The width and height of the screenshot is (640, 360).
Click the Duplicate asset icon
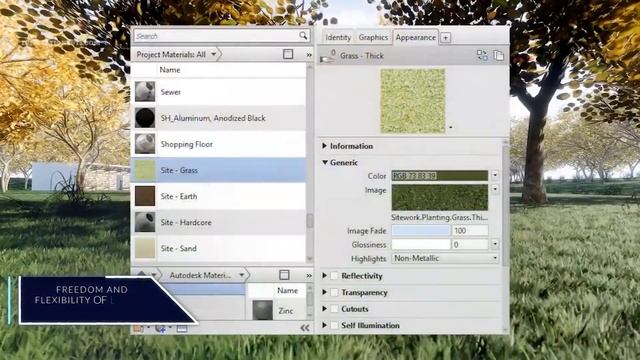[x=498, y=55]
